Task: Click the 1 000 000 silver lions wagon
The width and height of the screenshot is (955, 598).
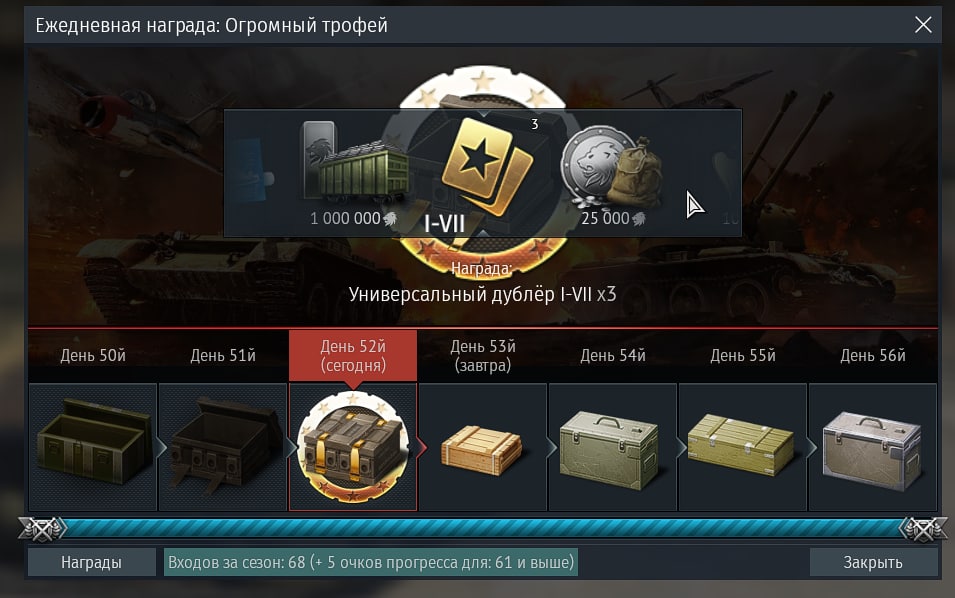Action: 354,161
